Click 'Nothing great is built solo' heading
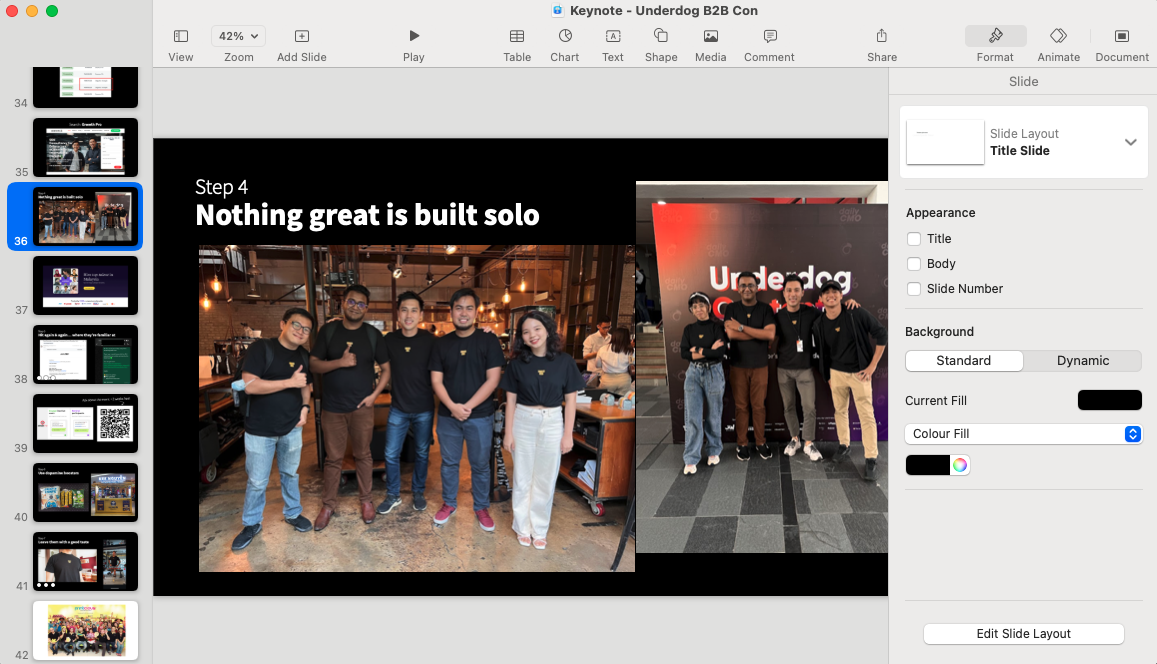Image resolution: width=1157 pixels, height=664 pixels. (x=367, y=215)
